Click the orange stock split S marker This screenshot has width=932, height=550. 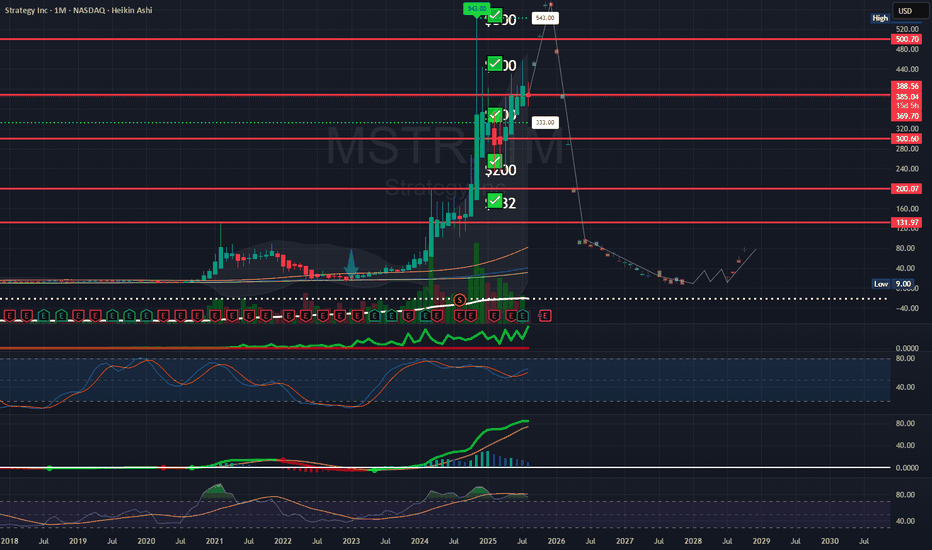[x=459, y=300]
